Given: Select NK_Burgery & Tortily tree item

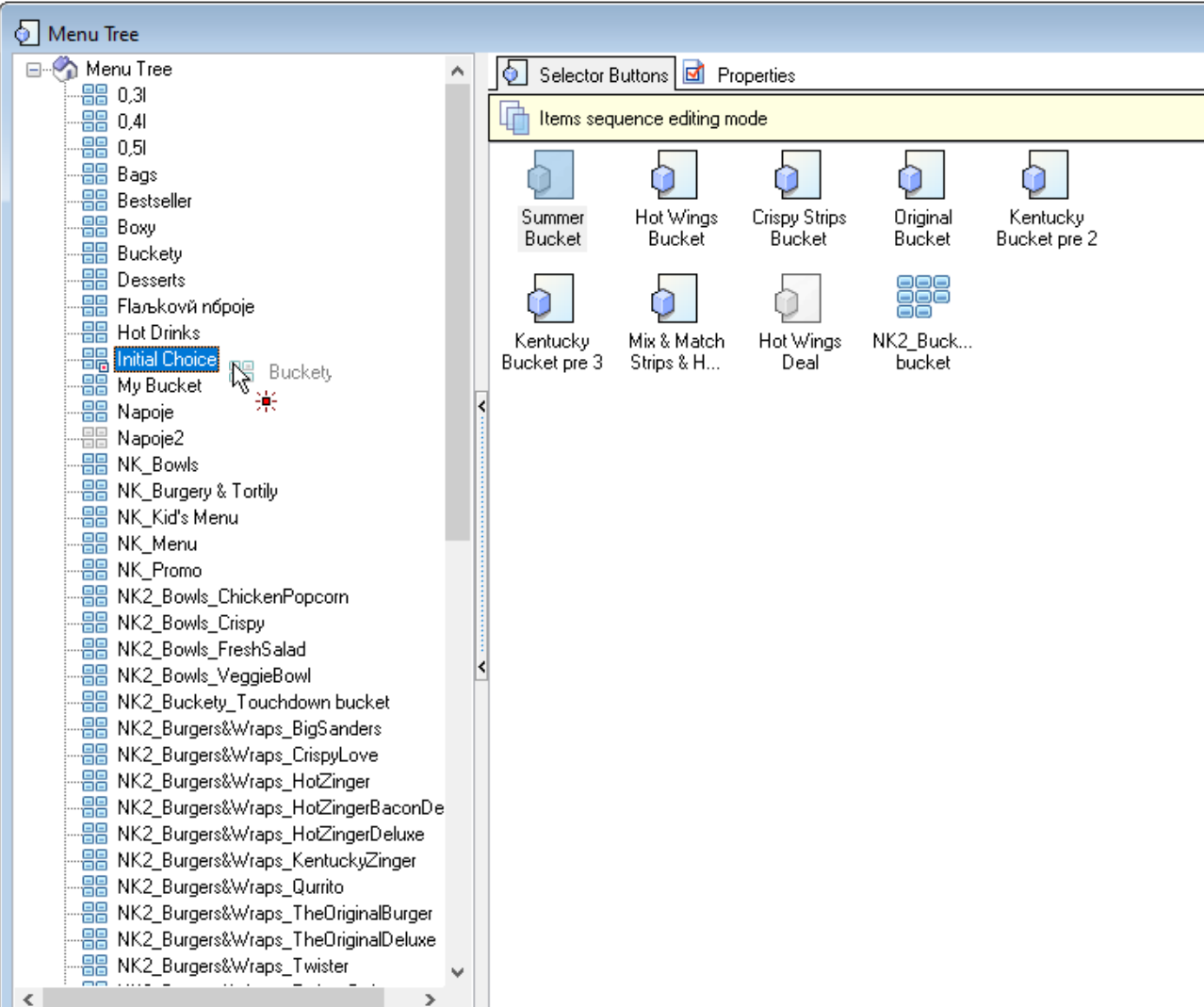Looking at the screenshot, I should 197,491.
